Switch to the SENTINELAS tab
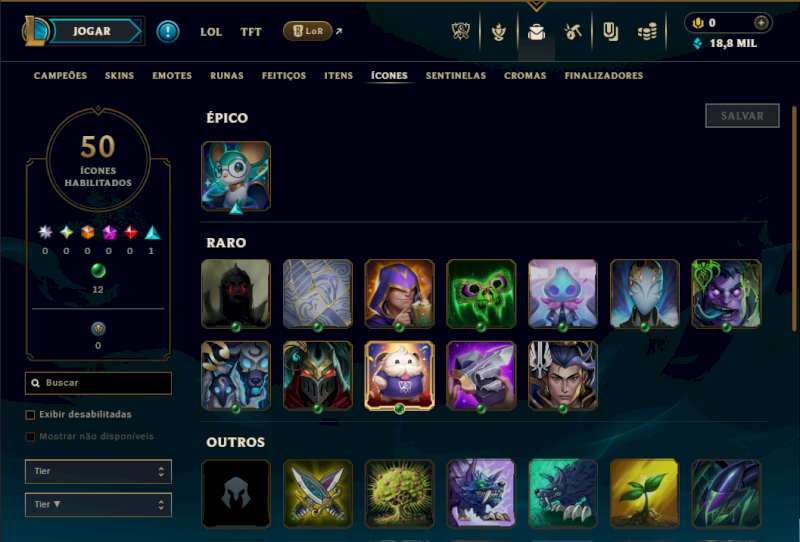Screen dimensions: 800x542 (x=456, y=76)
